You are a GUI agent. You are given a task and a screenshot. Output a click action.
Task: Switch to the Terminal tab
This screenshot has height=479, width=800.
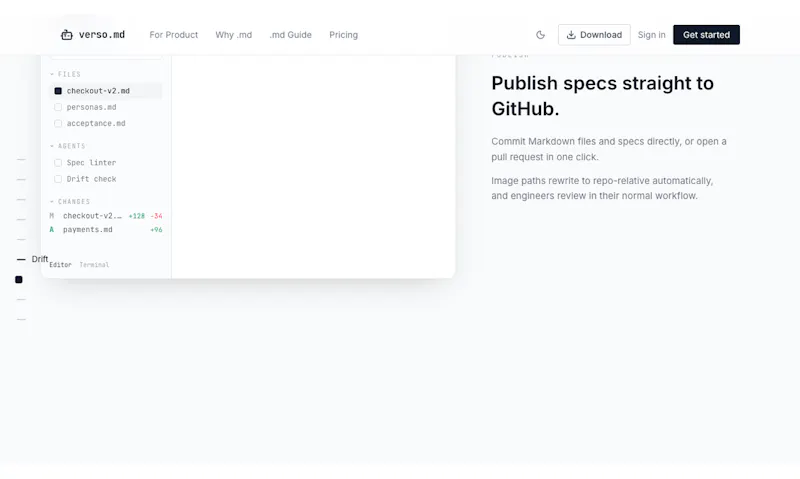coord(94,265)
